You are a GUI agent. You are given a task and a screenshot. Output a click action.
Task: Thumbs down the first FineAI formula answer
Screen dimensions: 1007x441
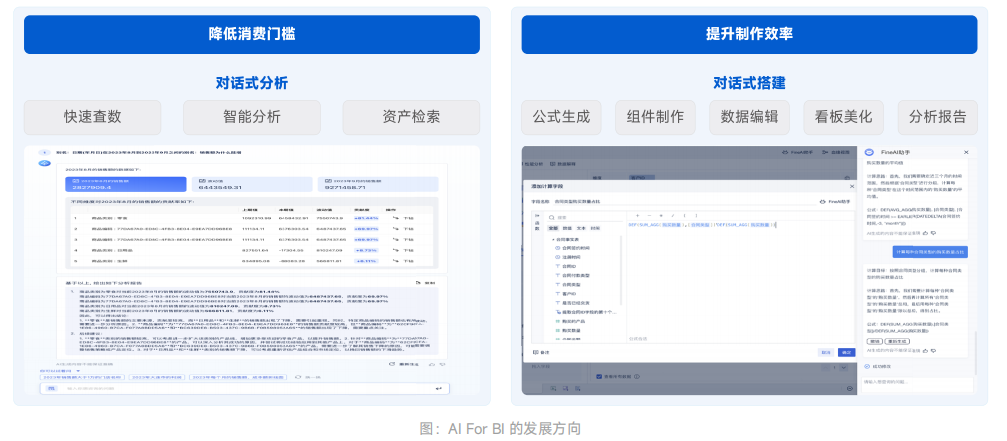pos(933,234)
